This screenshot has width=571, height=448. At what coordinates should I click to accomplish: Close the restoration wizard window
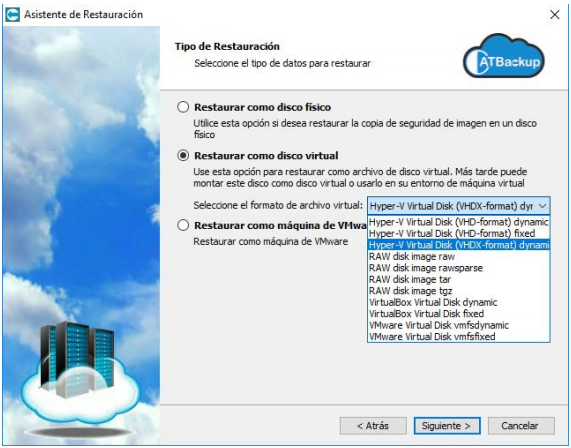point(555,15)
